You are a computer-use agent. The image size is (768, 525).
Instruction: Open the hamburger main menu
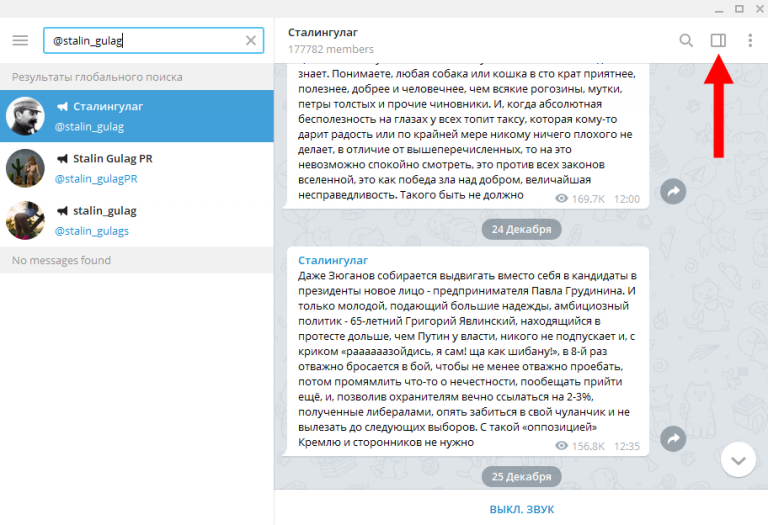click(x=20, y=40)
